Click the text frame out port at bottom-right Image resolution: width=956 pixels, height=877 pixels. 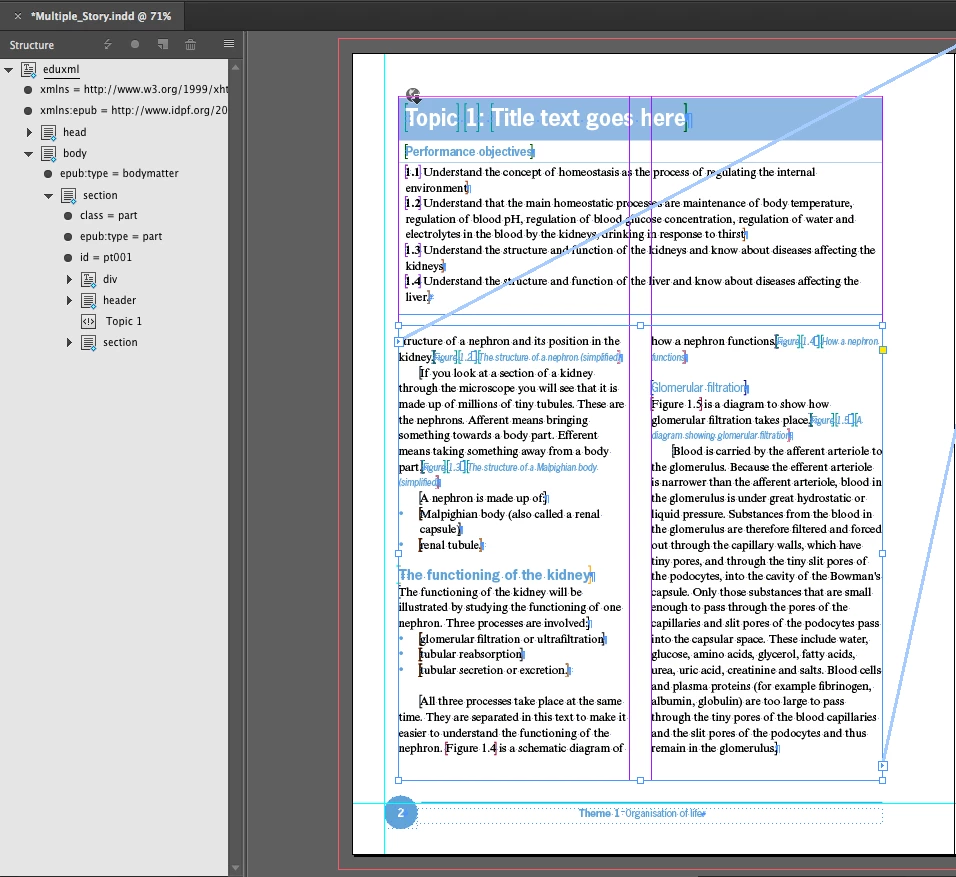pyautogui.click(x=883, y=765)
